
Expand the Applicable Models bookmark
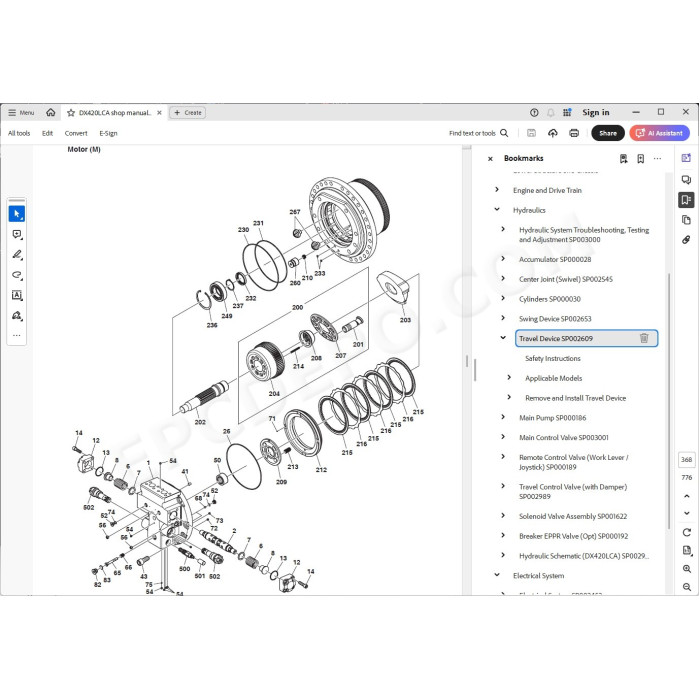(x=509, y=377)
